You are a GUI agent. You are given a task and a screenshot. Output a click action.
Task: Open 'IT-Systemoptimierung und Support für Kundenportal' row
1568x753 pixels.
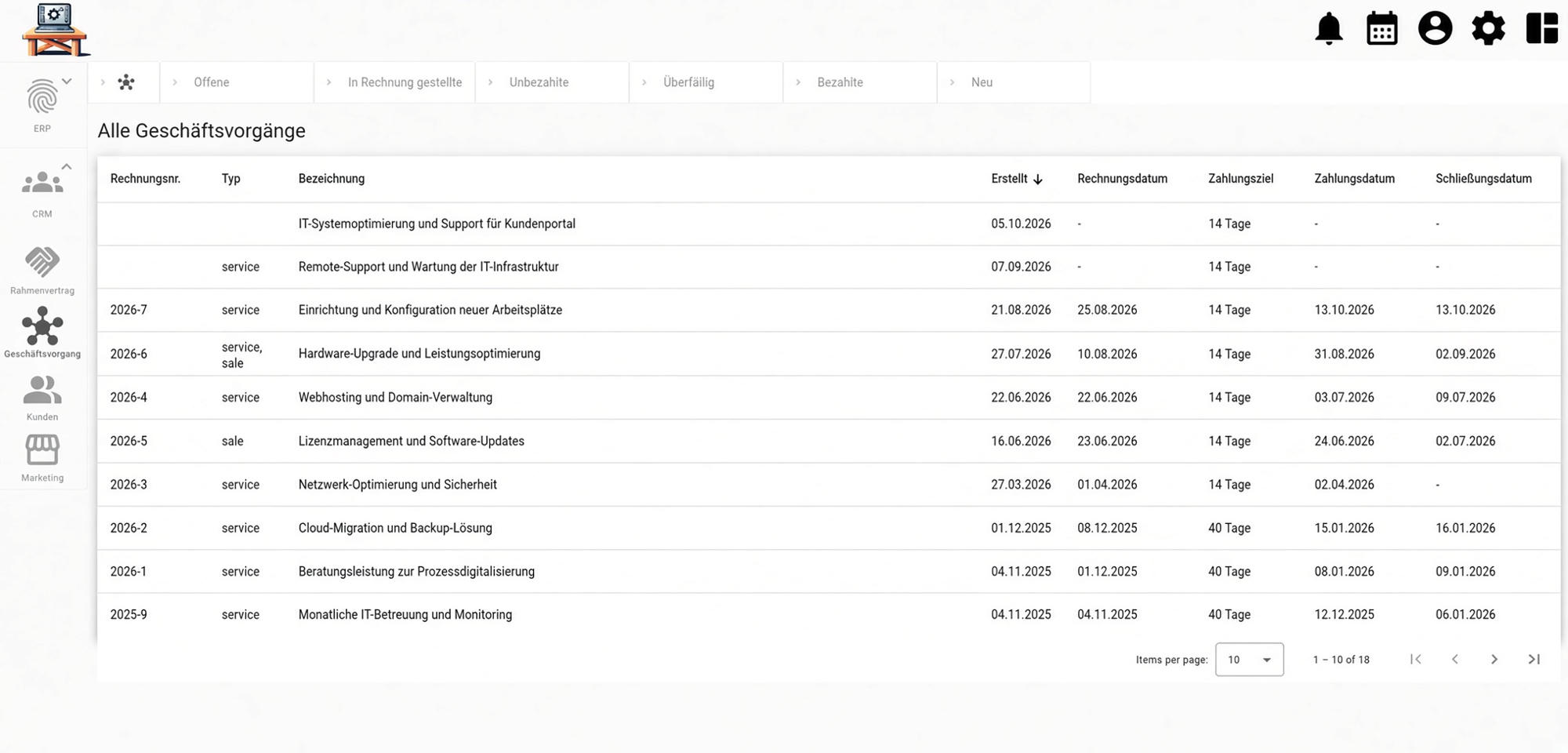coord(829,224)
